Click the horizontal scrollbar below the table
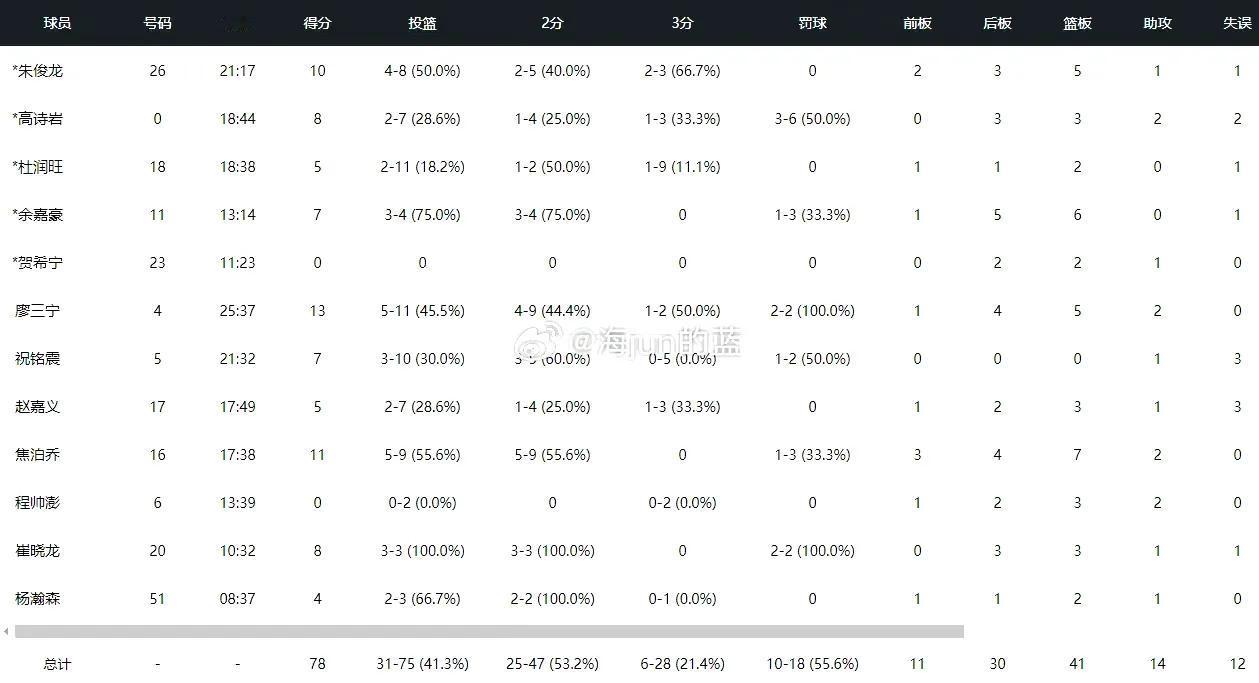 pos(489,631)
